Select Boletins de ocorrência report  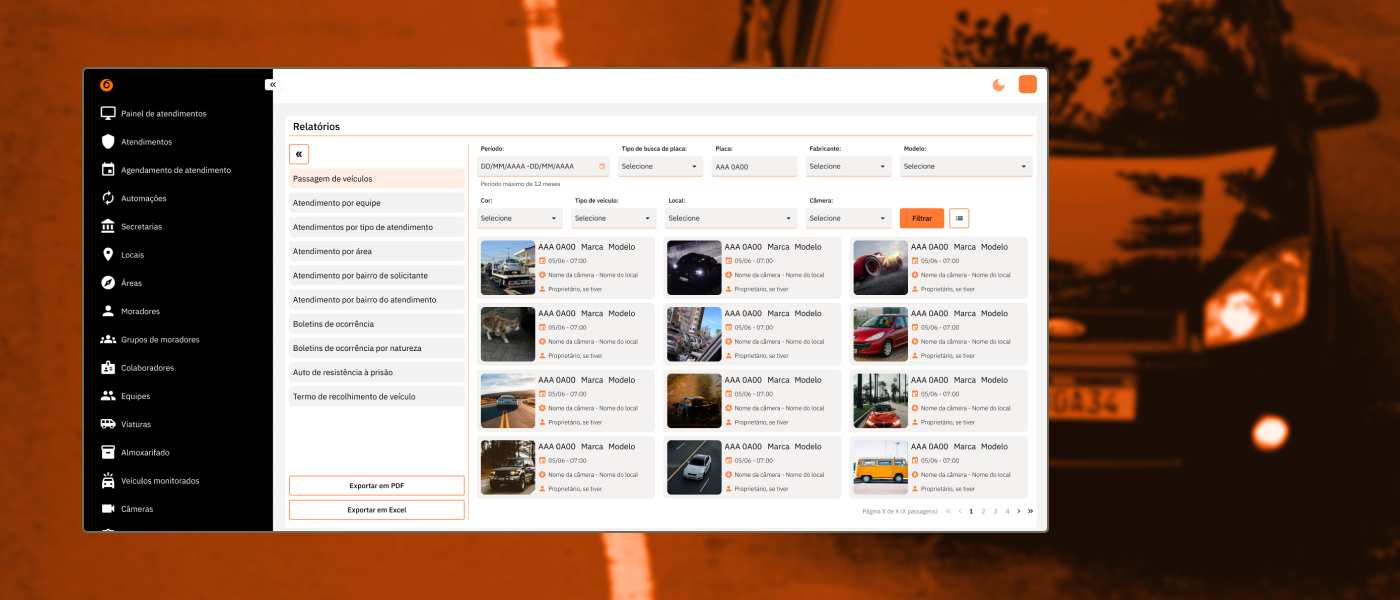pos(377,324)
